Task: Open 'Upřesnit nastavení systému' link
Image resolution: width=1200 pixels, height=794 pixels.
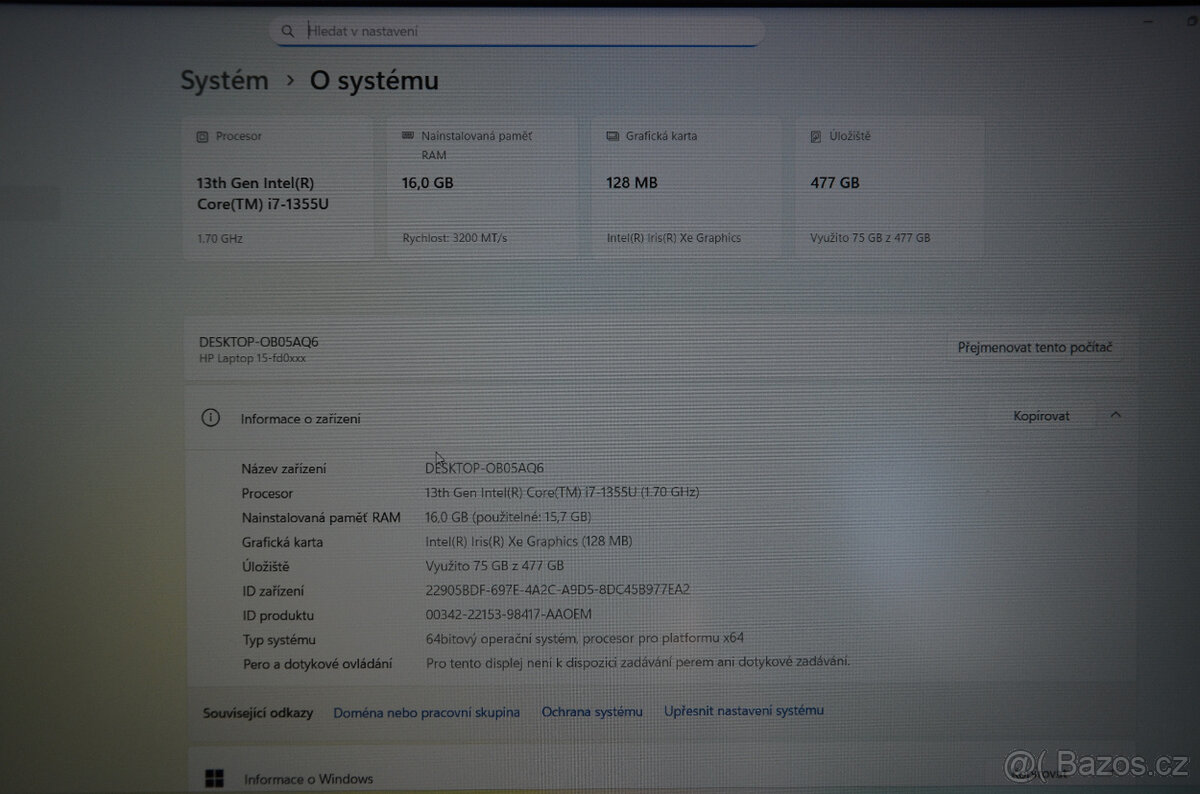Action: pos(744,711)
